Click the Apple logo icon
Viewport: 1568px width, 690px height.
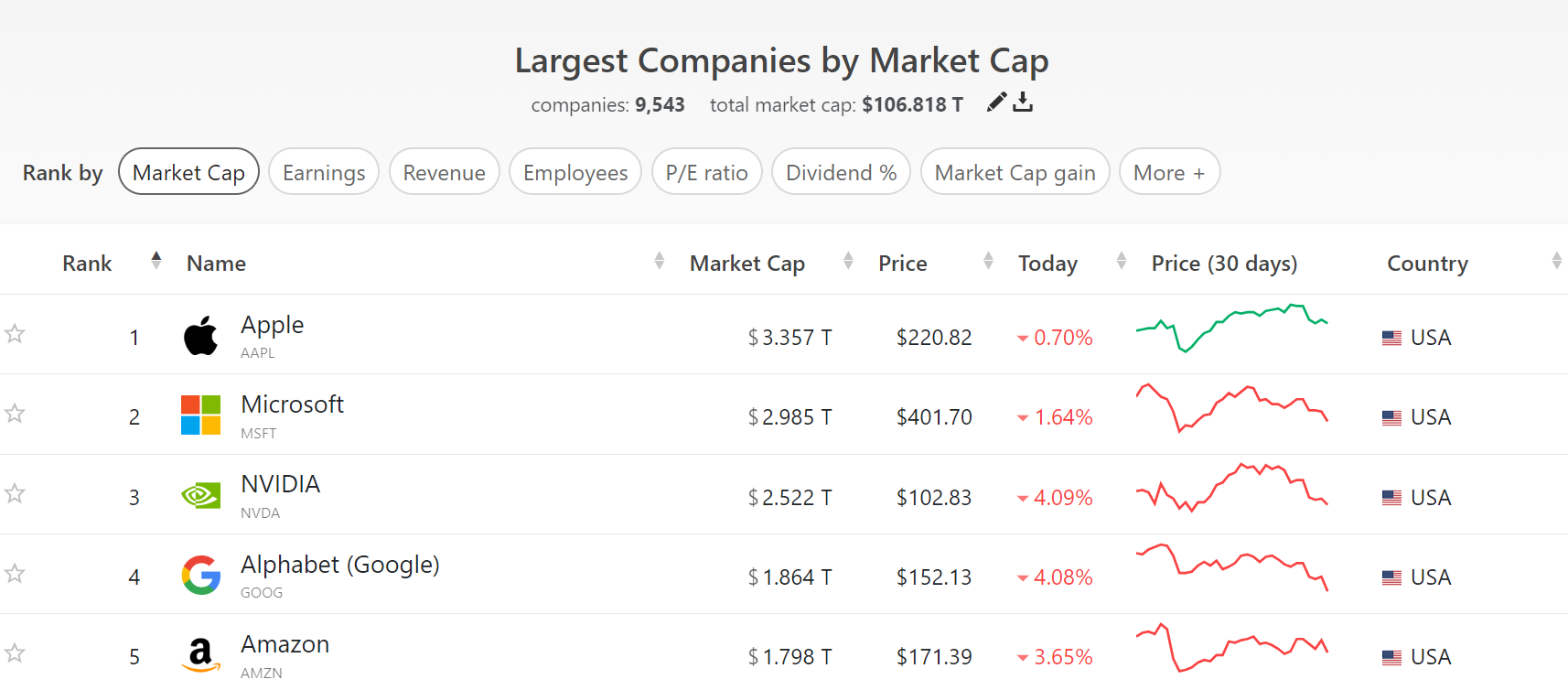(x=200, y=336)
